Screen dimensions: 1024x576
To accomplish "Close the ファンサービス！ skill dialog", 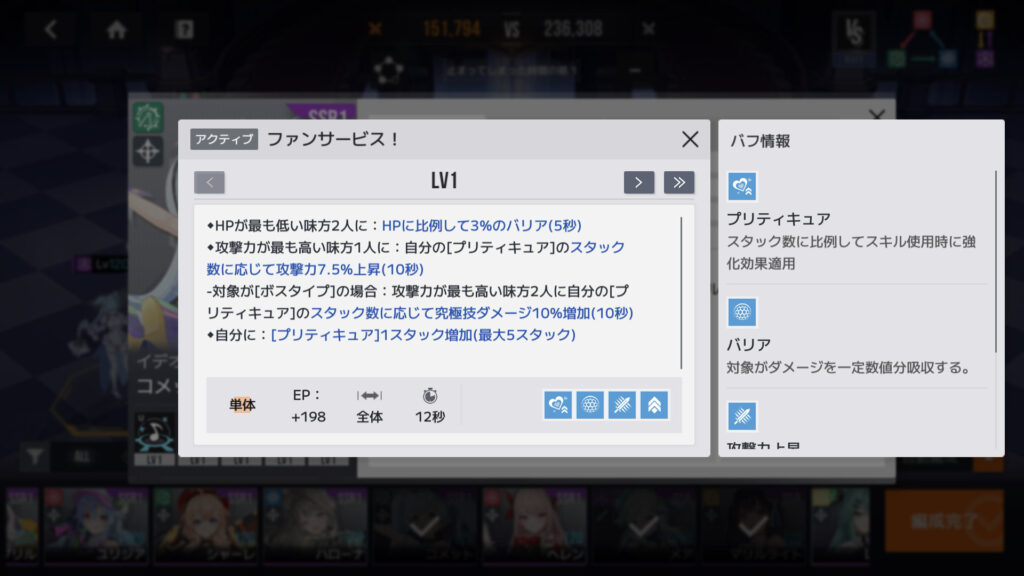I will 690,139.
